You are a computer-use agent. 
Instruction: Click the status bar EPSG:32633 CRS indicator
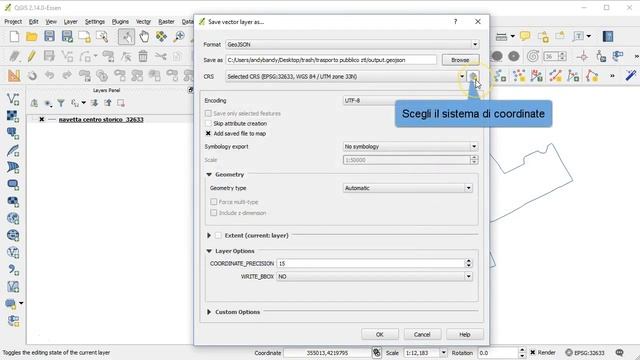pyautogui.click(x=585, y=353)
